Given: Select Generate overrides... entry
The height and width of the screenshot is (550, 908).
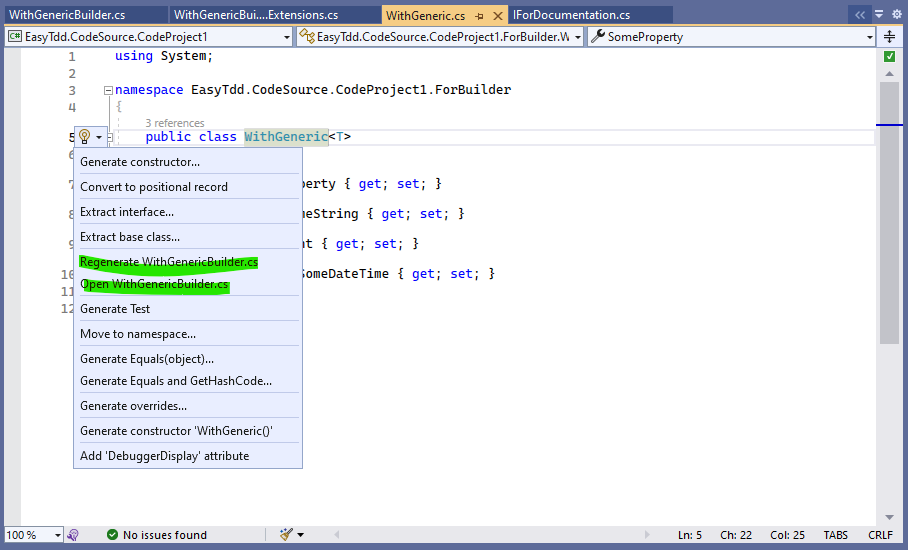Looking at the screenshot, I should tap(188, 405).
